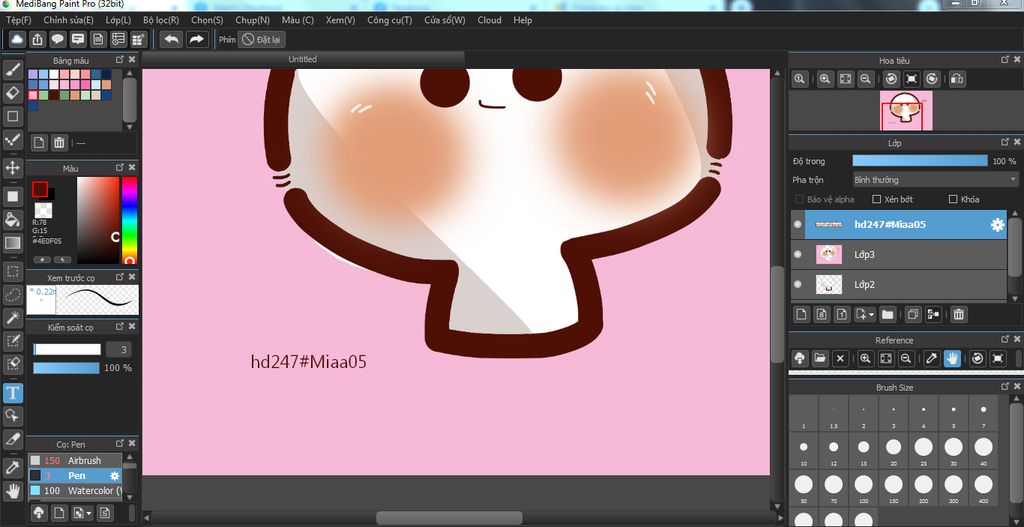The image size is (1024, 527).
Task: Select the Lasso tool
Action: coord(12,295)
